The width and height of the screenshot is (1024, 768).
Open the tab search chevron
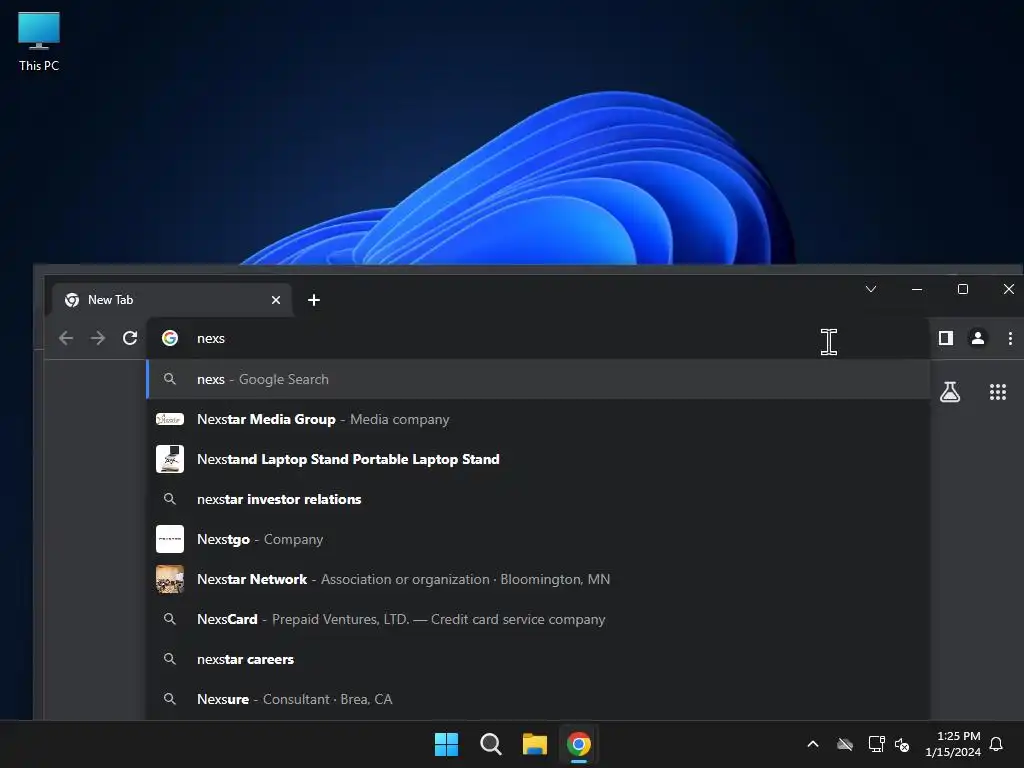(x=871, y=289)
